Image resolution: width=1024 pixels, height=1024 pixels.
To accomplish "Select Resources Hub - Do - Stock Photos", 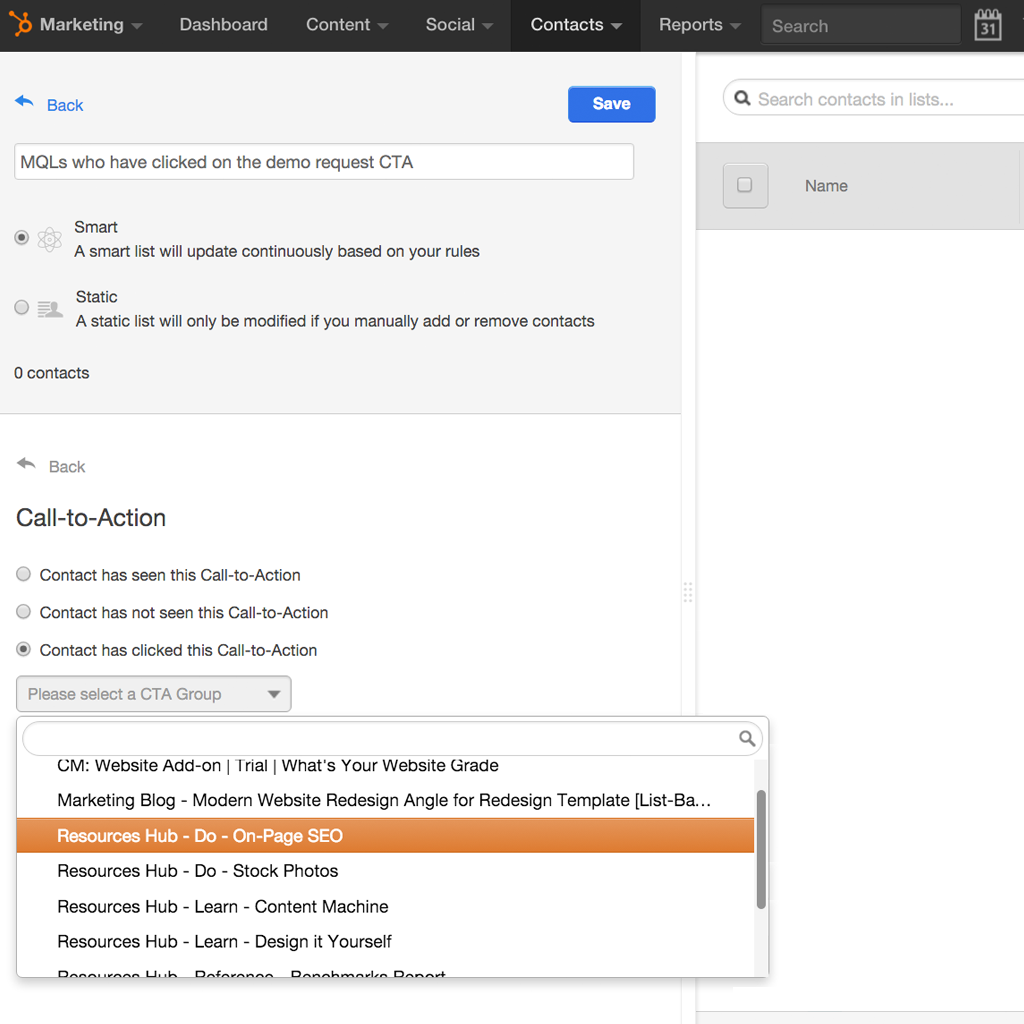I will [197, 871].
